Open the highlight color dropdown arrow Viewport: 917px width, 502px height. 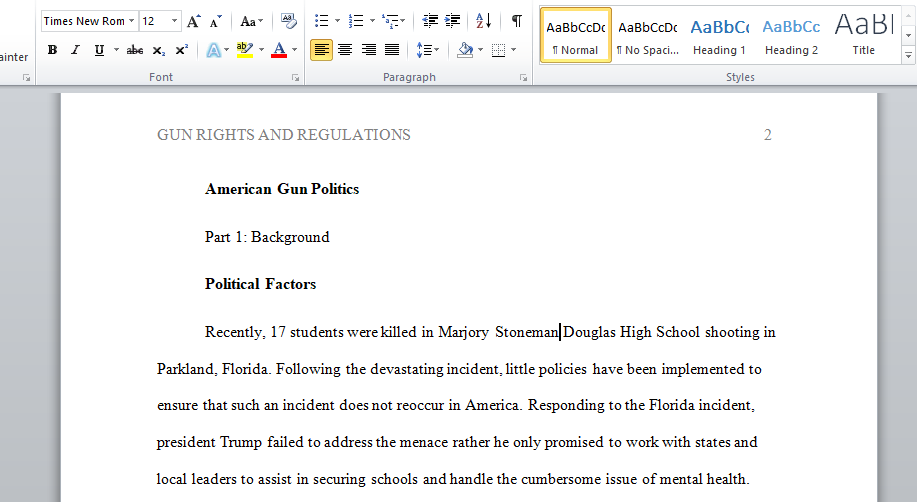point(261,50)
